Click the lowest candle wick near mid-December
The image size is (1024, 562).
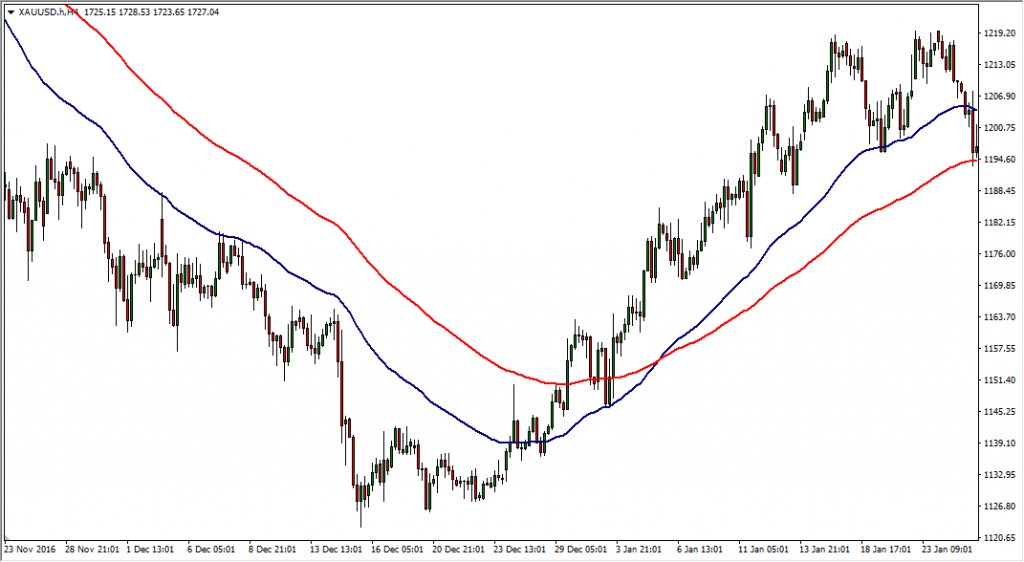pos(360,522)
